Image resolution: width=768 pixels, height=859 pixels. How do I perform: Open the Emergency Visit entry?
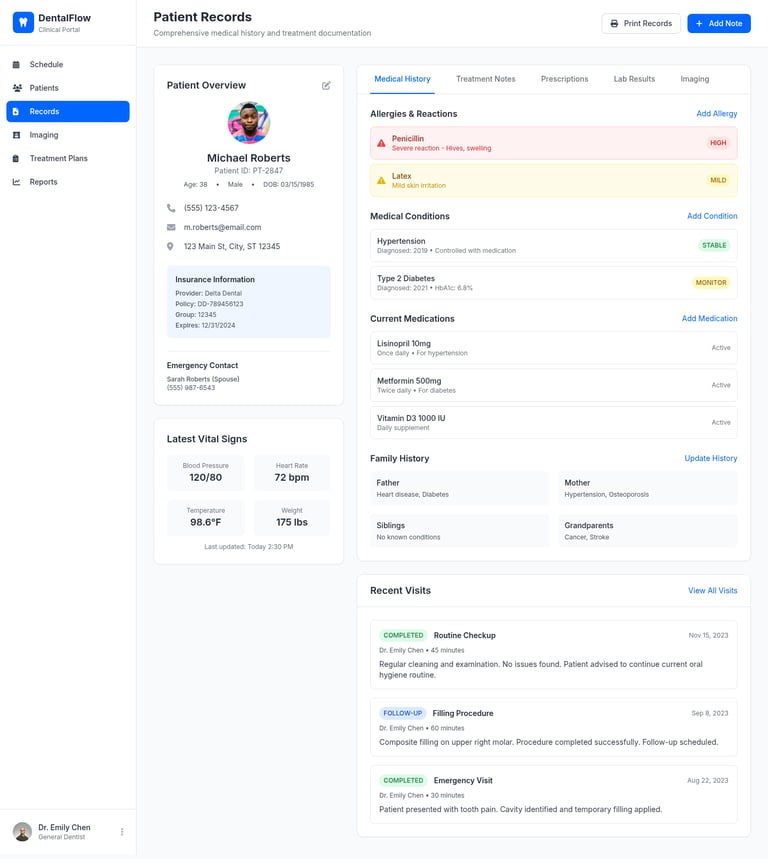(x=553, y=794)
